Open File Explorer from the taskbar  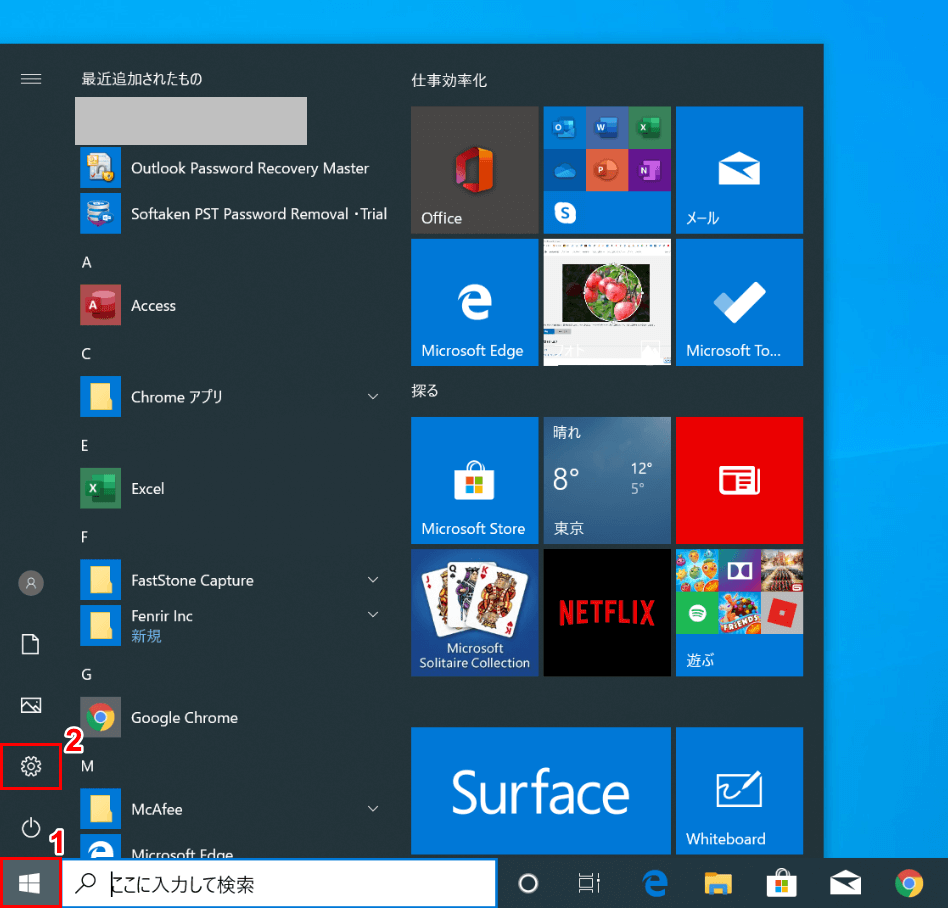coord(718,883)
